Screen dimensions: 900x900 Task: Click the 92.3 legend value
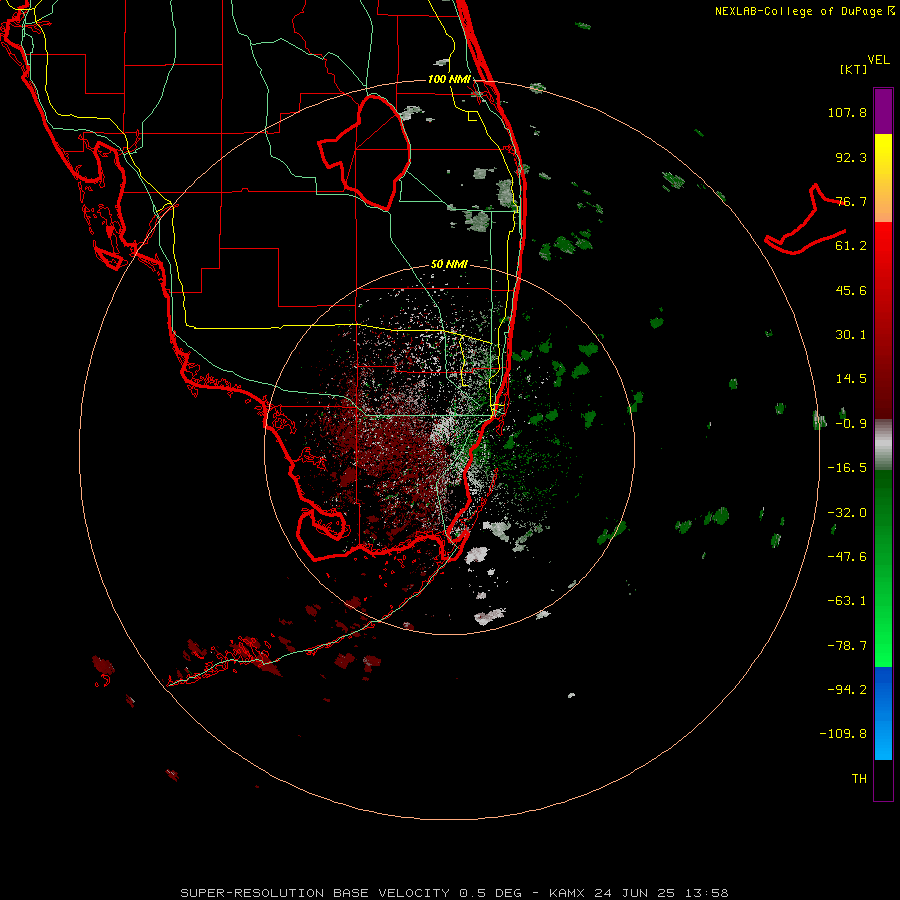pyautogui.click(x=851, y=157)
